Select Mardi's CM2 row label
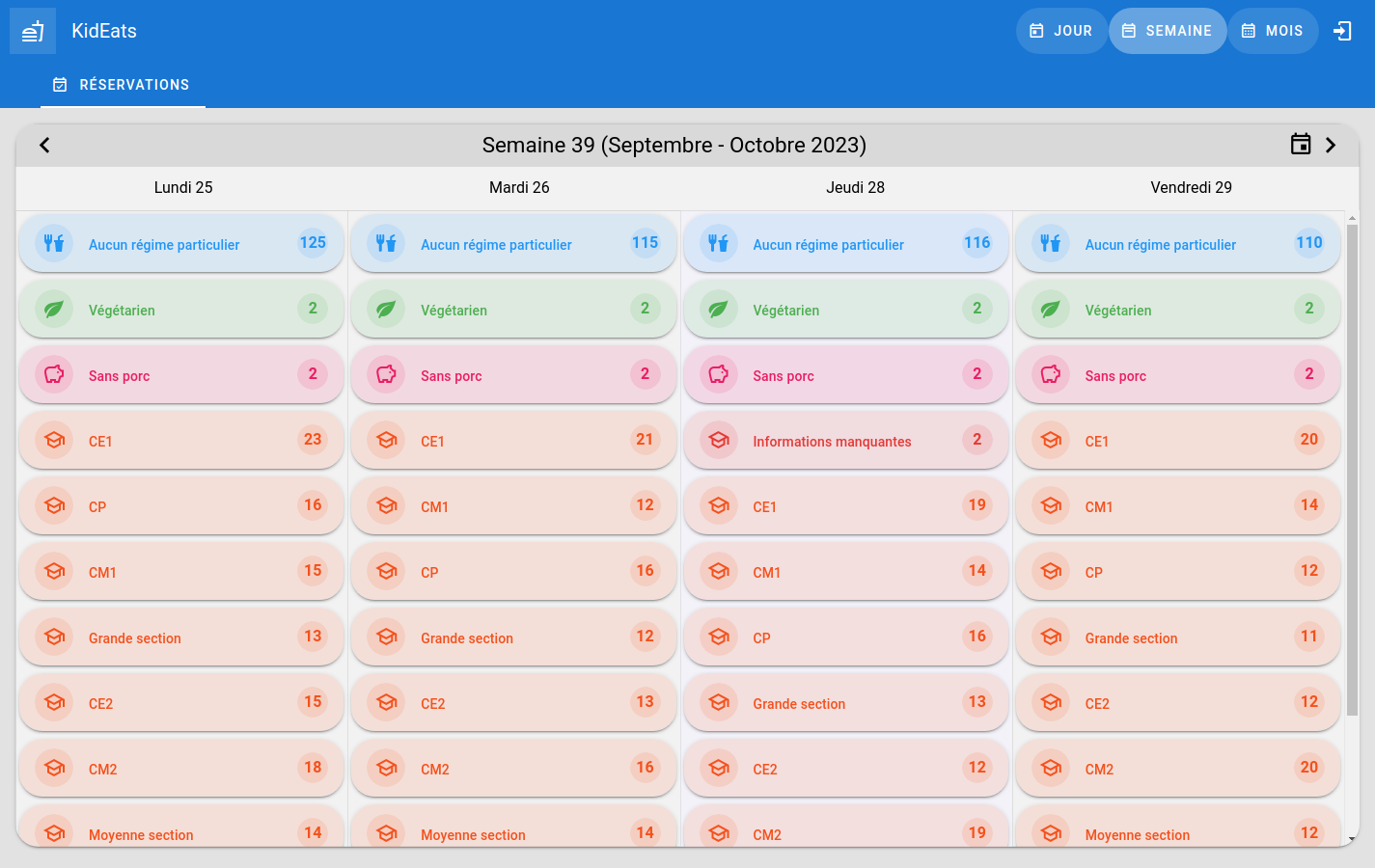 pos(435,770)
